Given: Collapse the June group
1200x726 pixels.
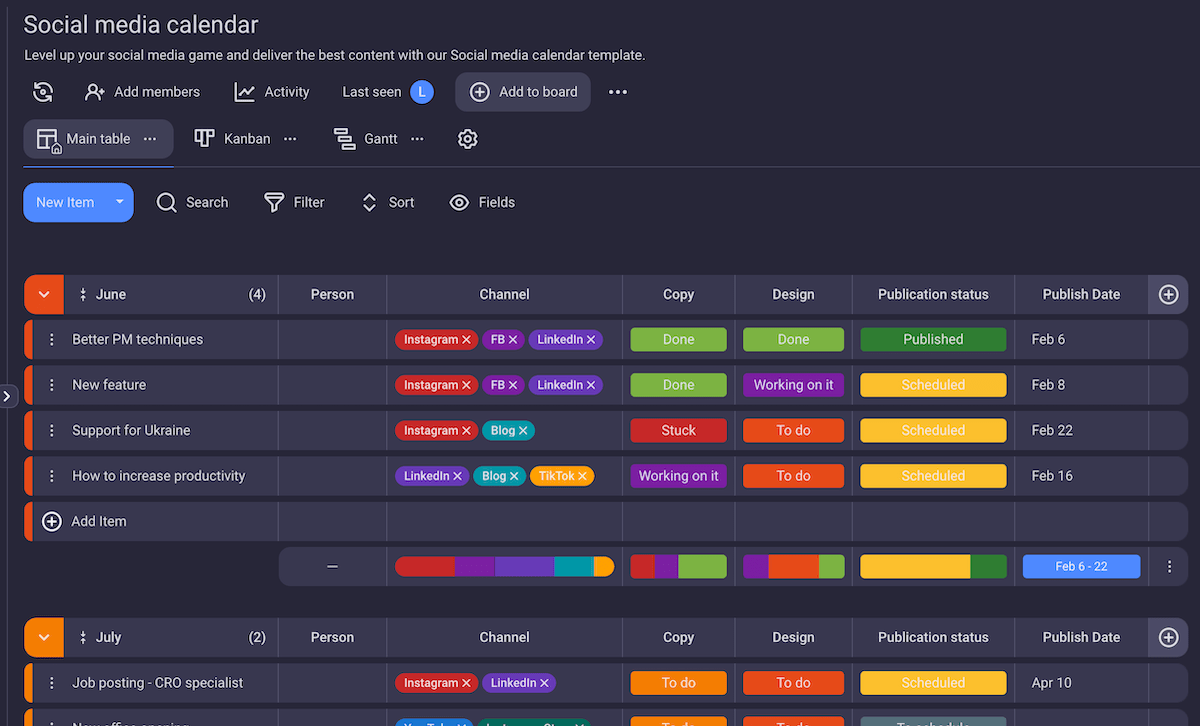Looking at the screenshot, I should [x=43, y=294].
